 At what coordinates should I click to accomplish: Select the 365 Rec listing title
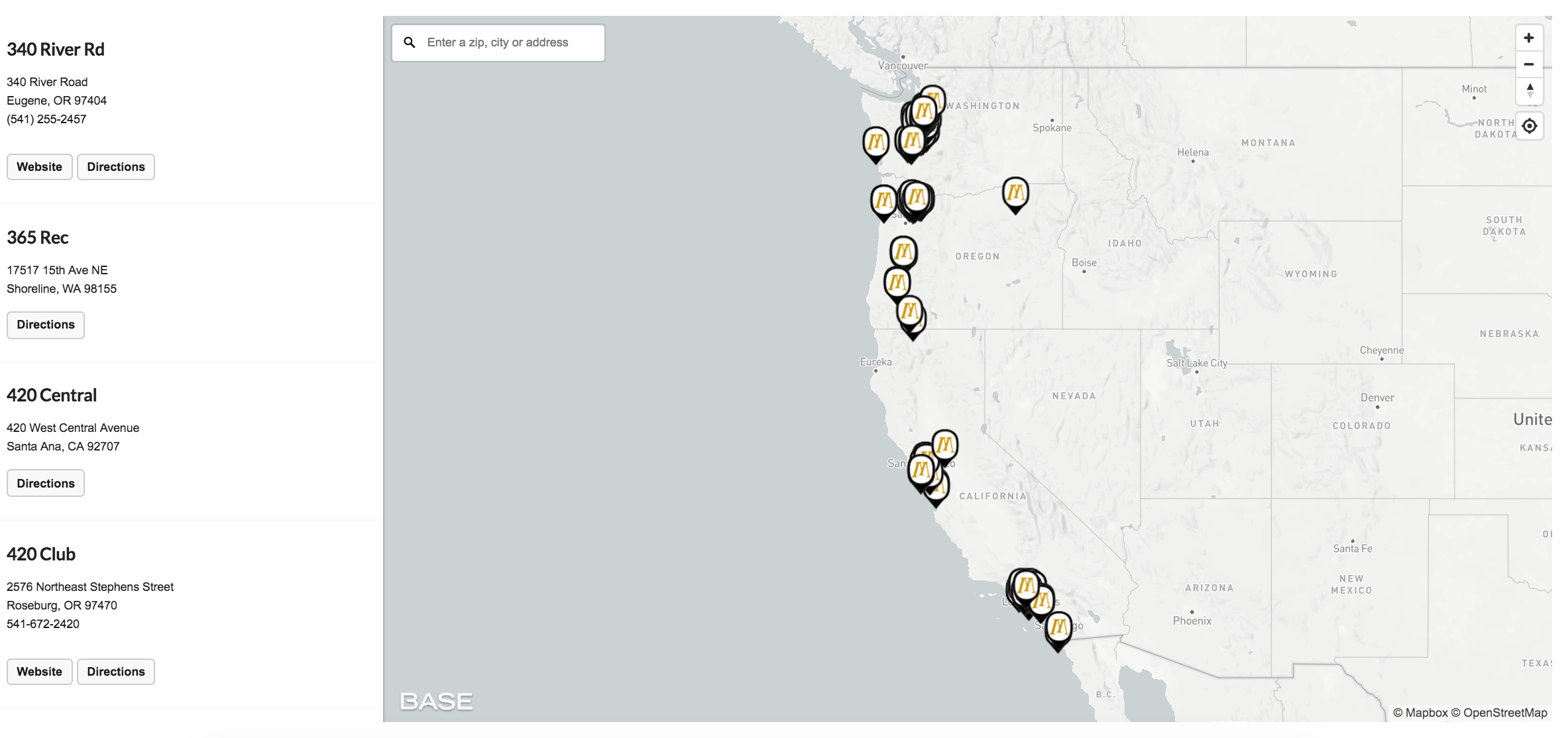pyautogui.click(x=38, y=238)
